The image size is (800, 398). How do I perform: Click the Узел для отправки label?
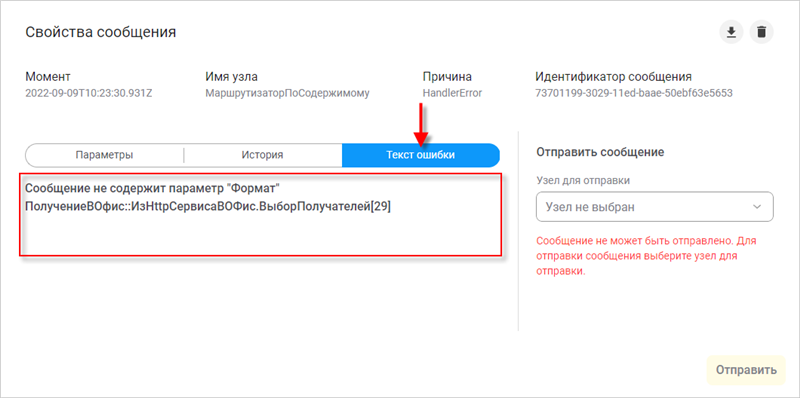[583, 180]
